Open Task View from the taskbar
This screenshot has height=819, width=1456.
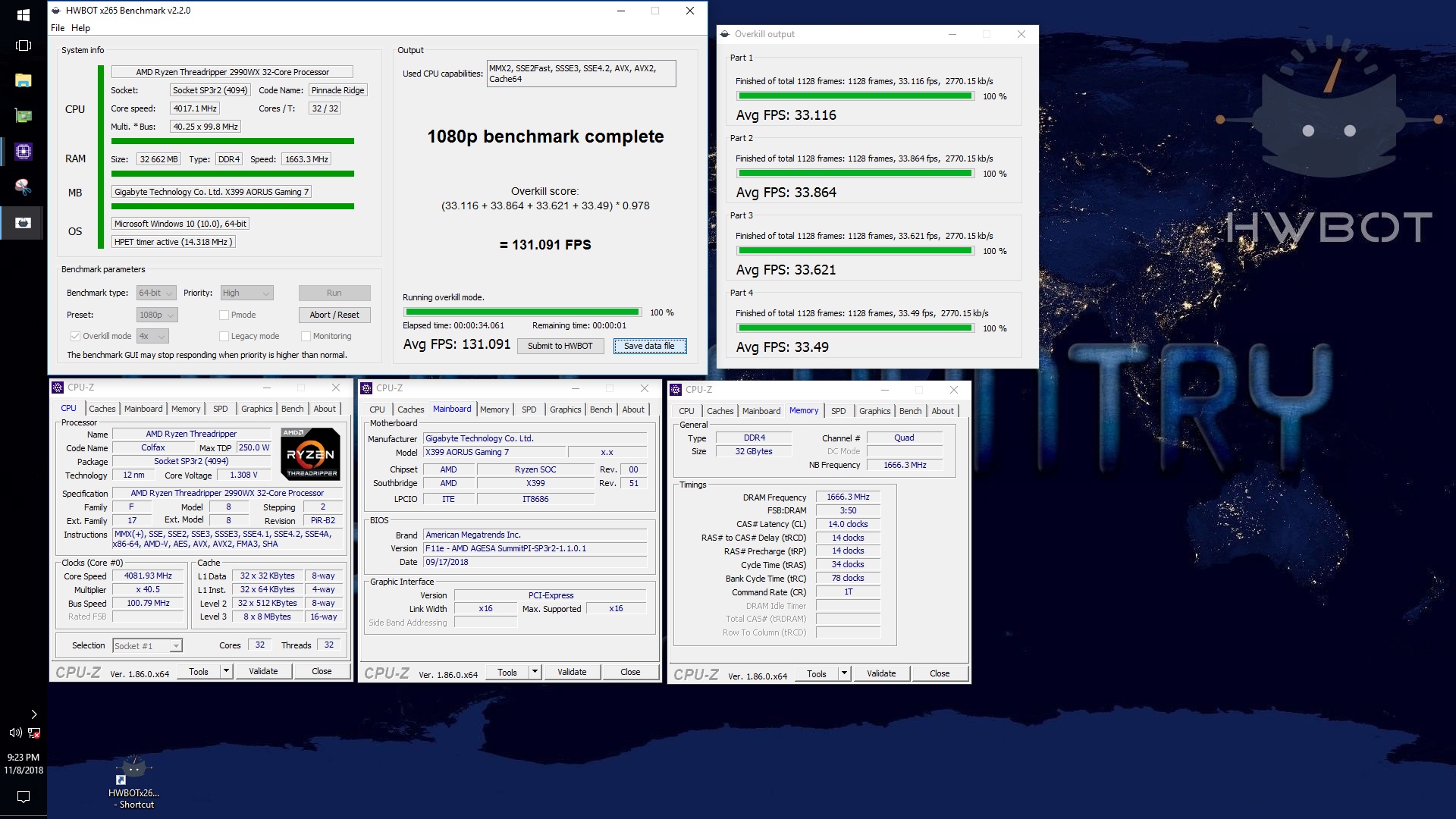coord(23,45)
